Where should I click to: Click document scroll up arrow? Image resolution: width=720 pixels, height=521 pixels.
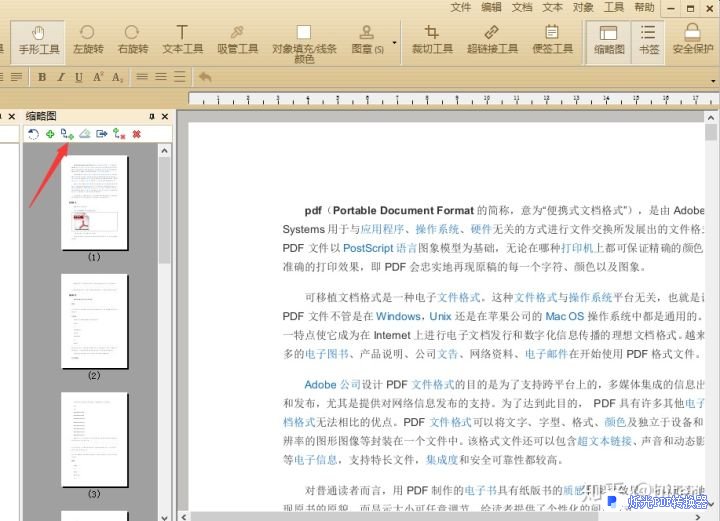click(711, 118)
